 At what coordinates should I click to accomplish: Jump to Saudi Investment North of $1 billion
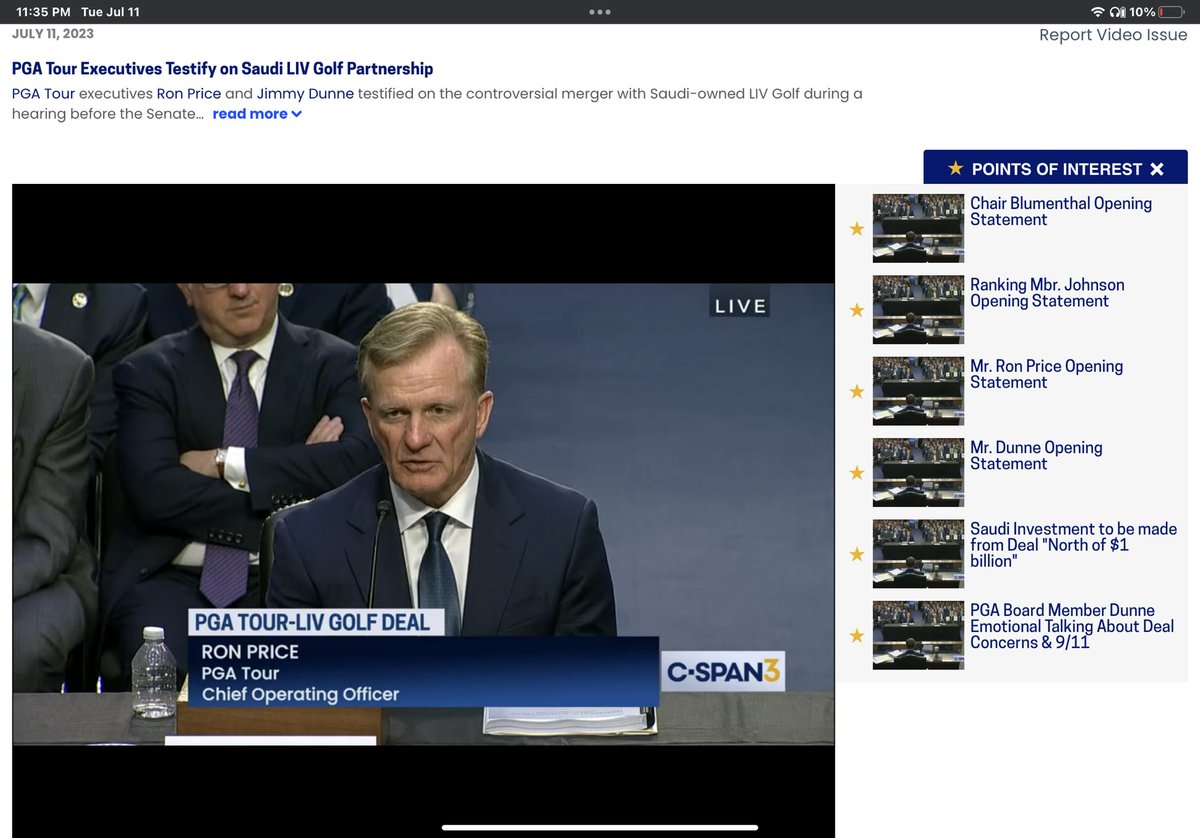click(x=1073, y=545)
